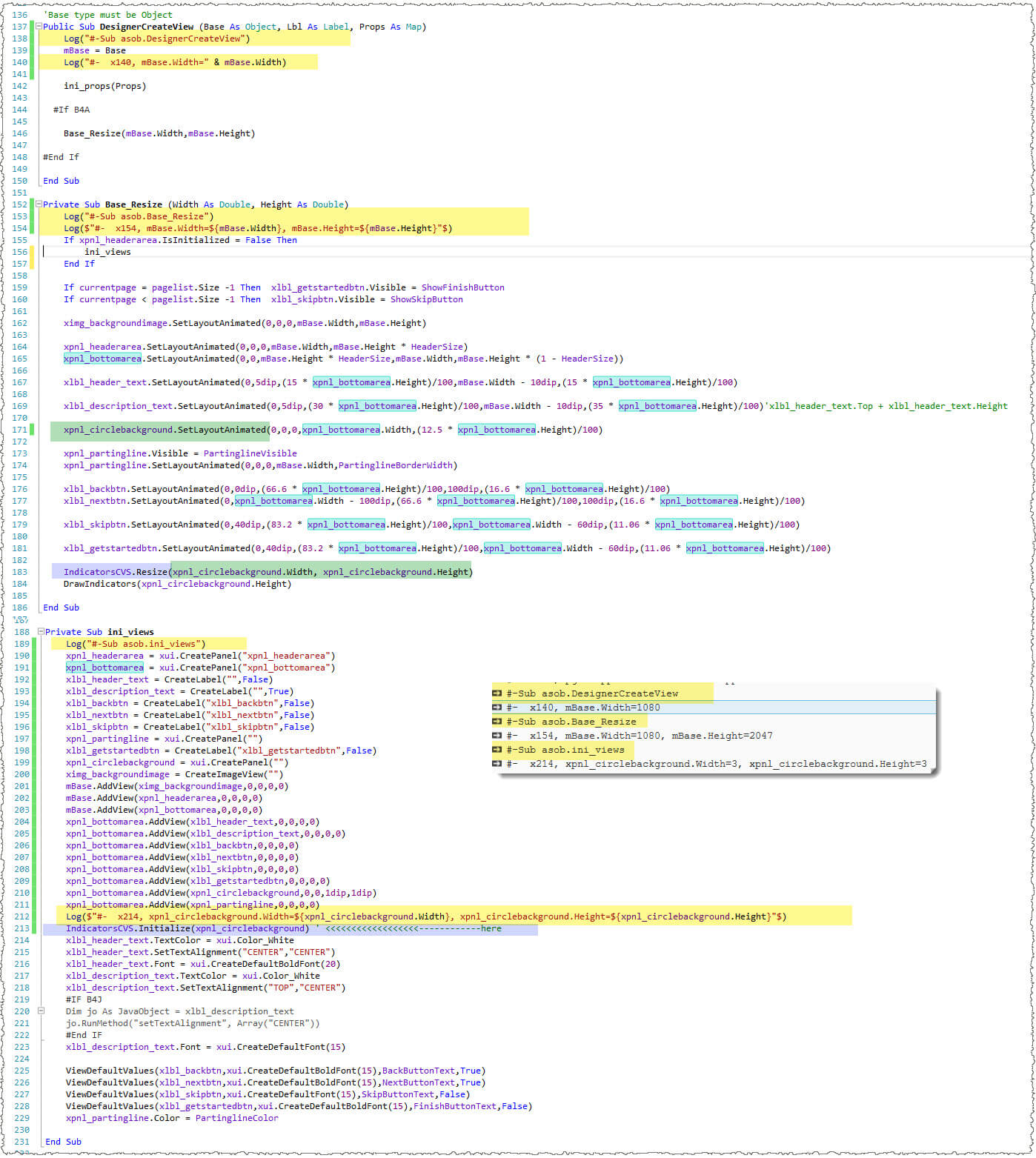Select log entry text '#-Sub asob.Base_Resize'

coord(571,722)
